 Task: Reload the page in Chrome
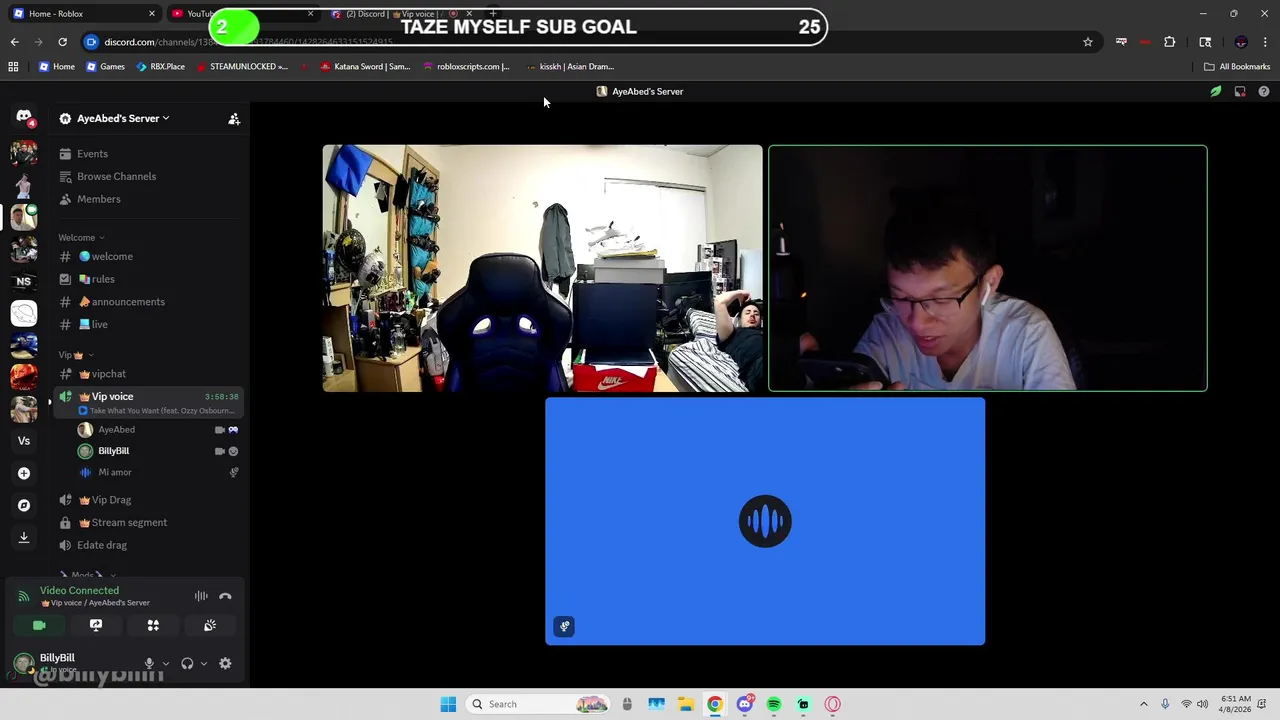62,42
